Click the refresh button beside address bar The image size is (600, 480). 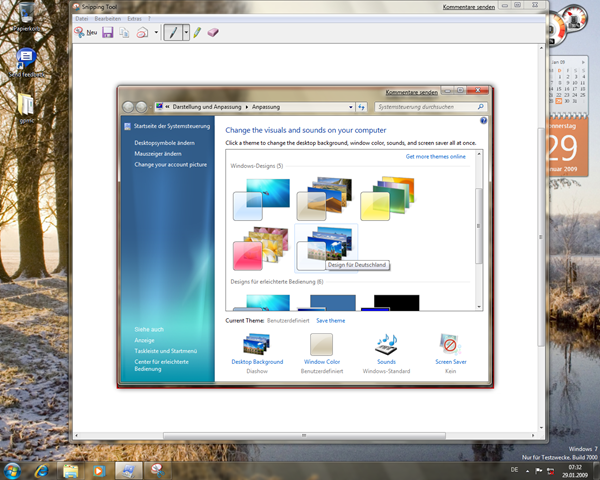click(x=362, y=107)
